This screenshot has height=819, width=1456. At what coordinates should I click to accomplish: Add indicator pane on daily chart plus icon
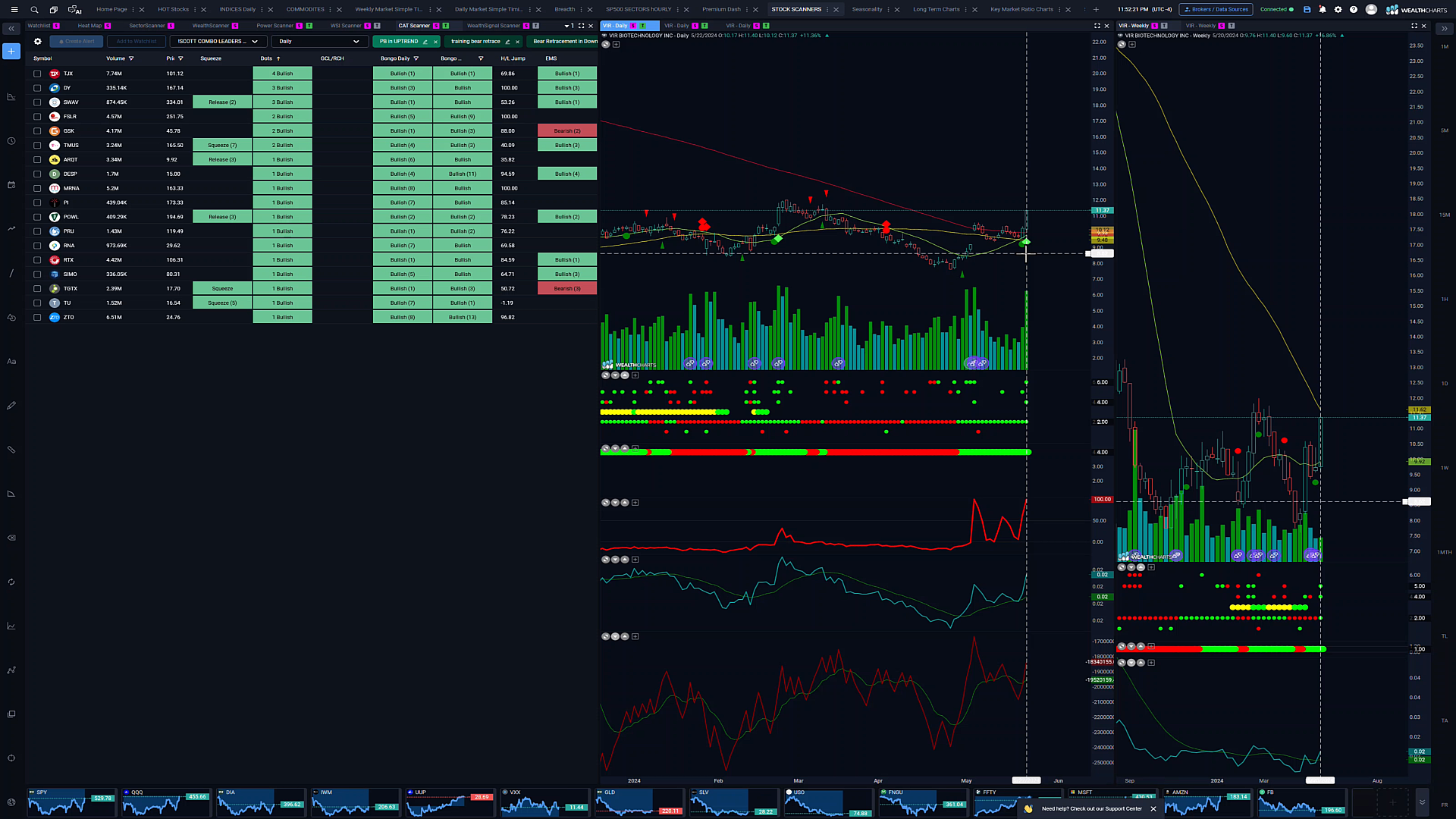click(x=616, y=44)
